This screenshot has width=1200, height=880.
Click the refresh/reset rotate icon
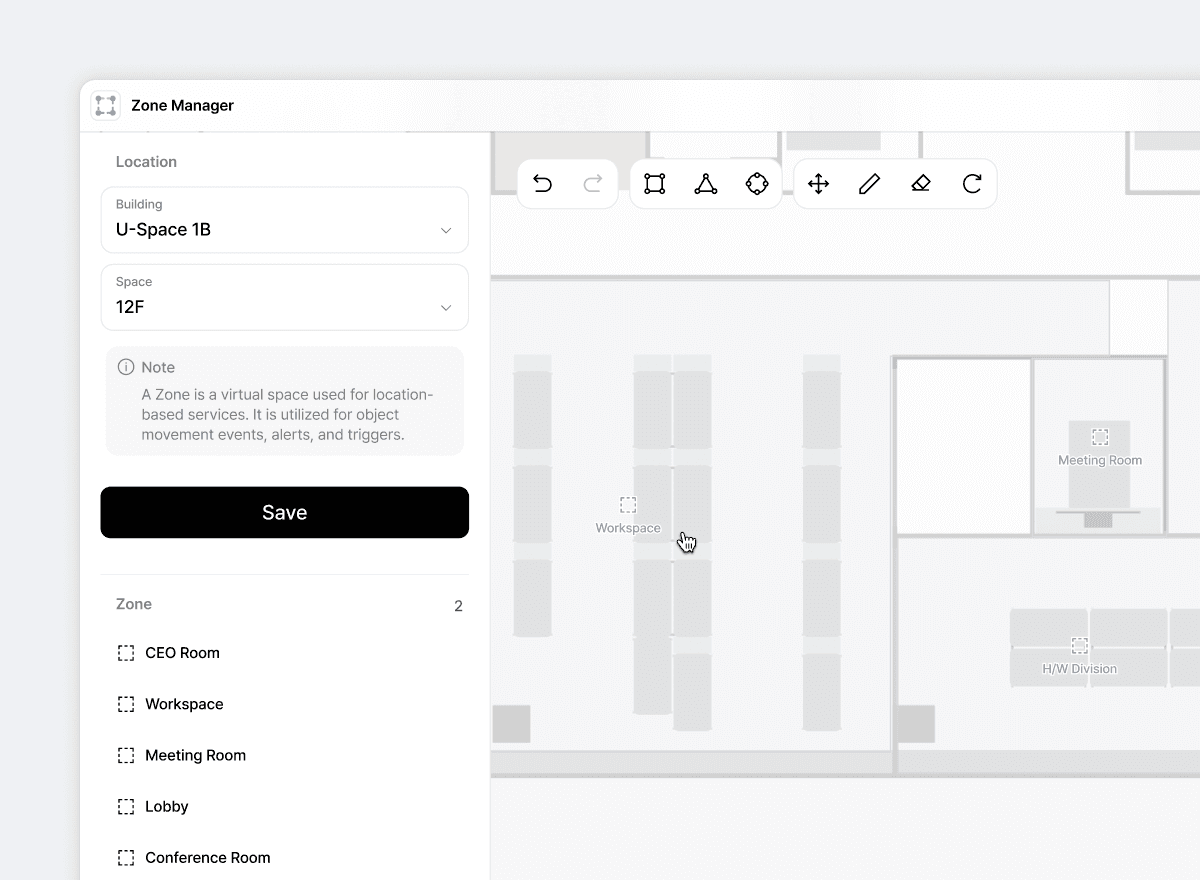tap(972, 184)
